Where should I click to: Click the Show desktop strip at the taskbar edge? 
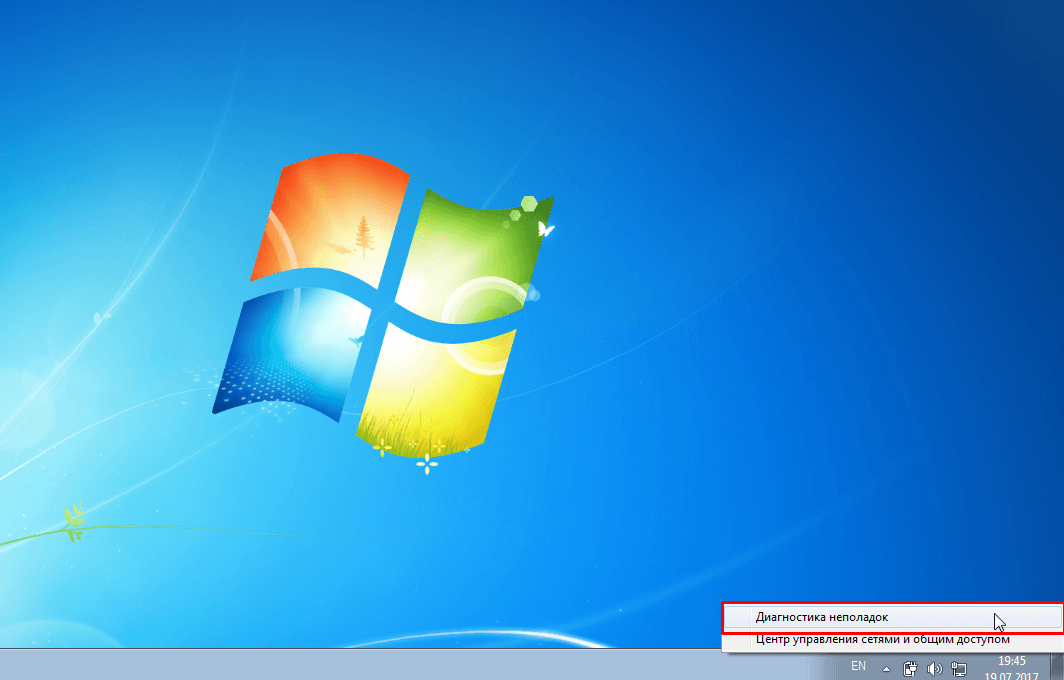click(x=1057, y=665)
